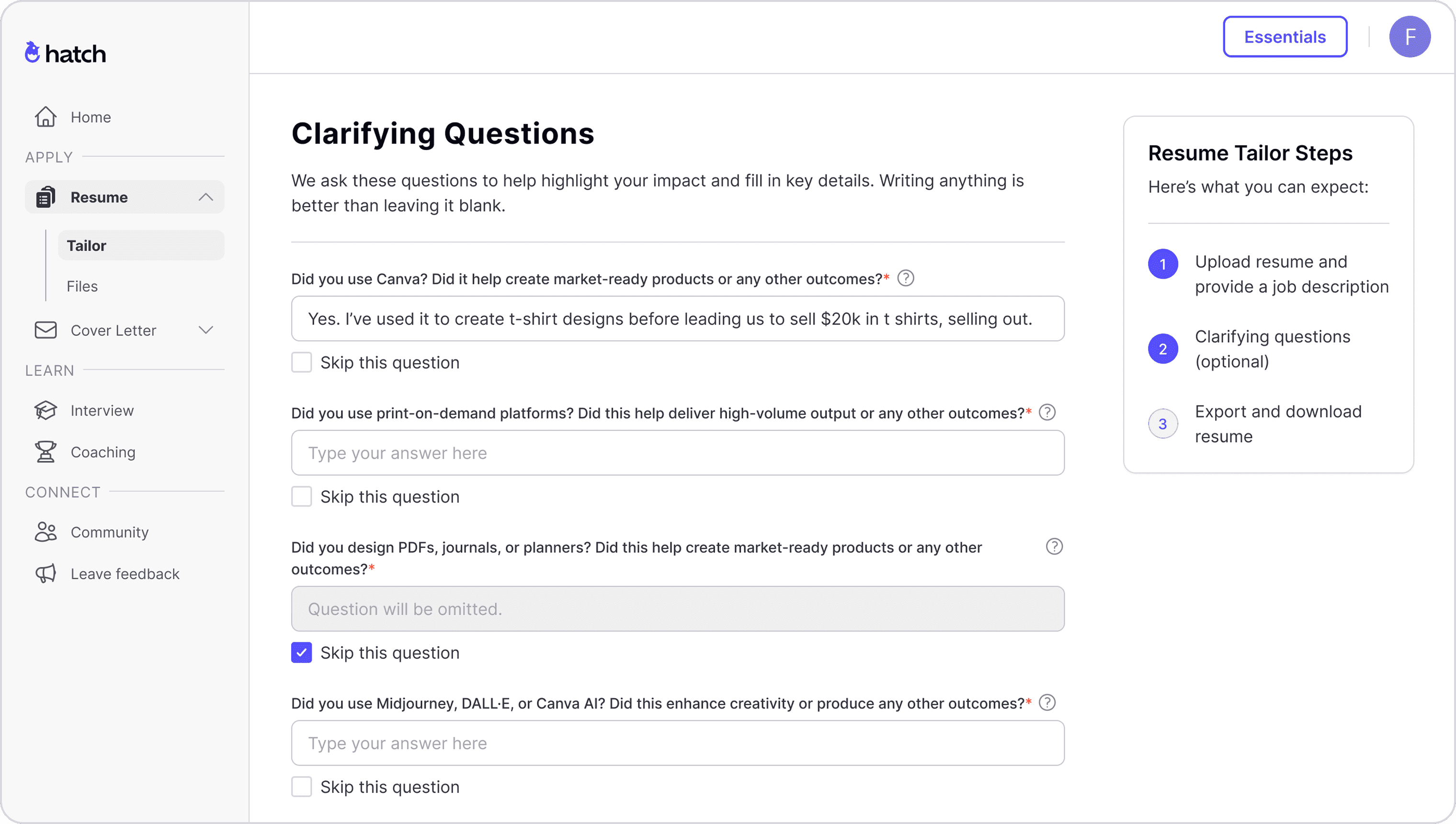This screenshot has height=824, width=1456.
Task: Expand the Cover Letter chevron
Action: click(x=206, y=331)
